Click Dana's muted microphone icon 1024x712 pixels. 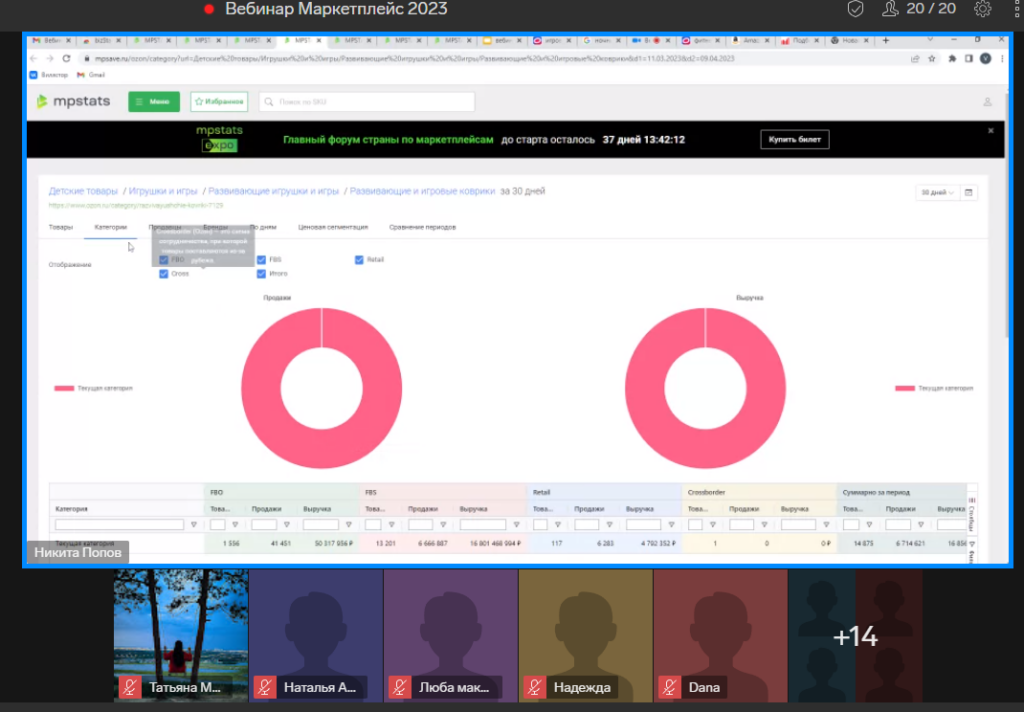tap(669, 687)
